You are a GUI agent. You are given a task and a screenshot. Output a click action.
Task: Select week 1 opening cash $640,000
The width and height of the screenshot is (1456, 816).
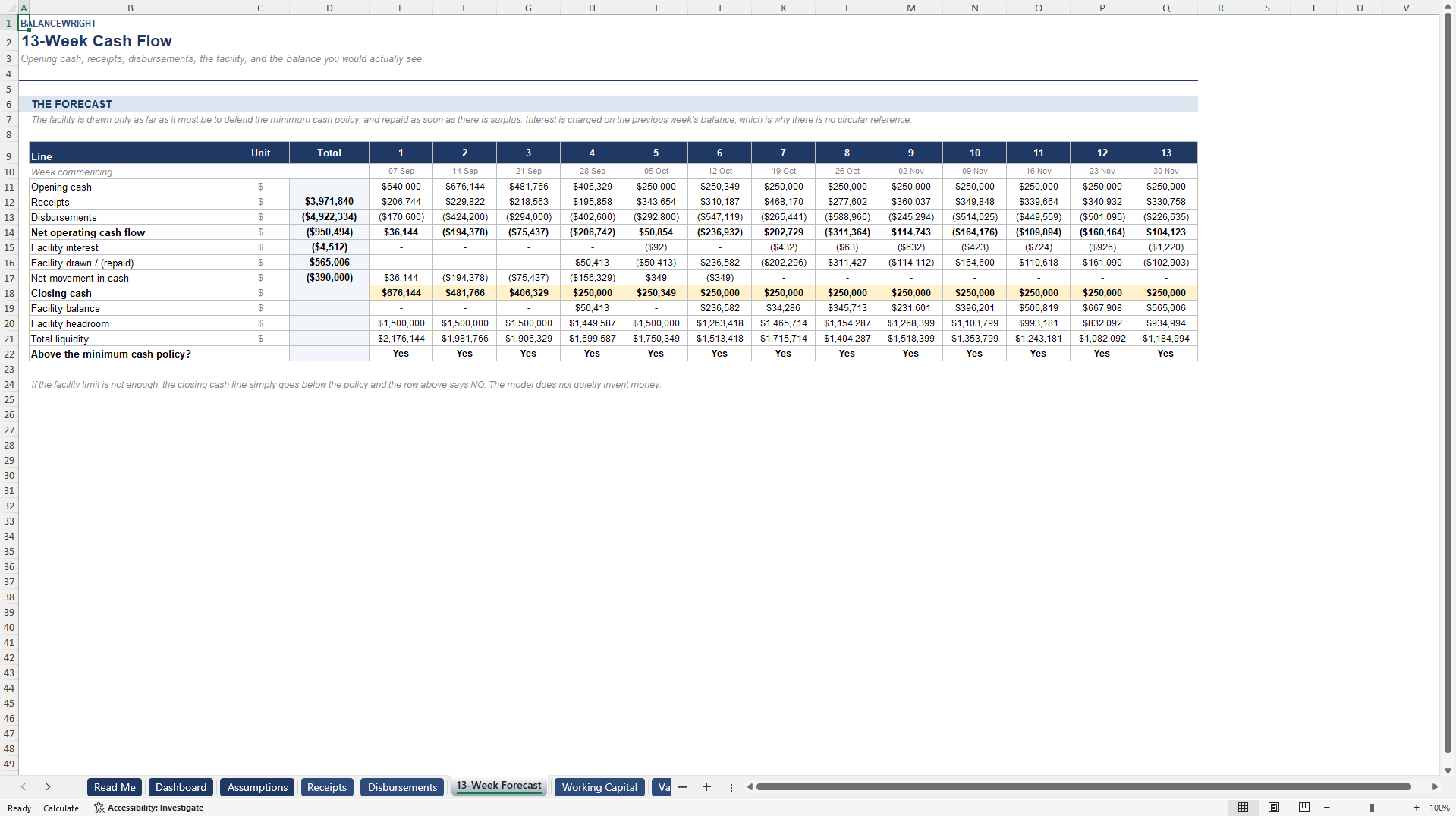click(401, 187)
